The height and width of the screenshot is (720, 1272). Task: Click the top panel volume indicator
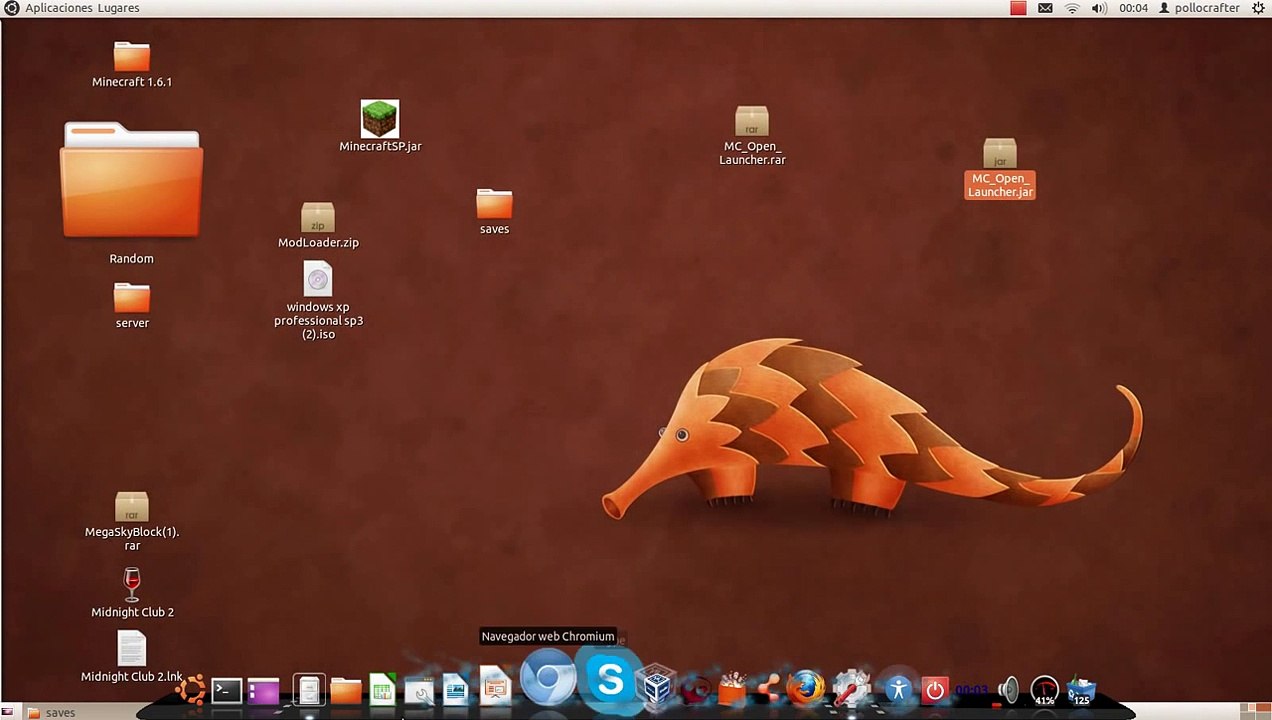click(x=1099, y=8)
